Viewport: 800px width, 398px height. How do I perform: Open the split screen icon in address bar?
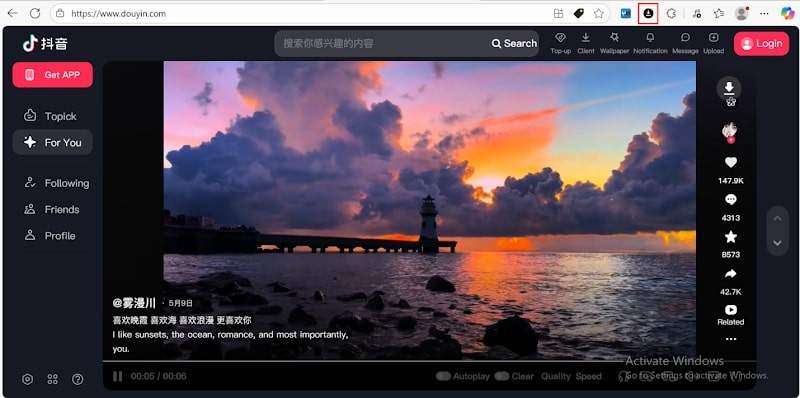(559, 14)
